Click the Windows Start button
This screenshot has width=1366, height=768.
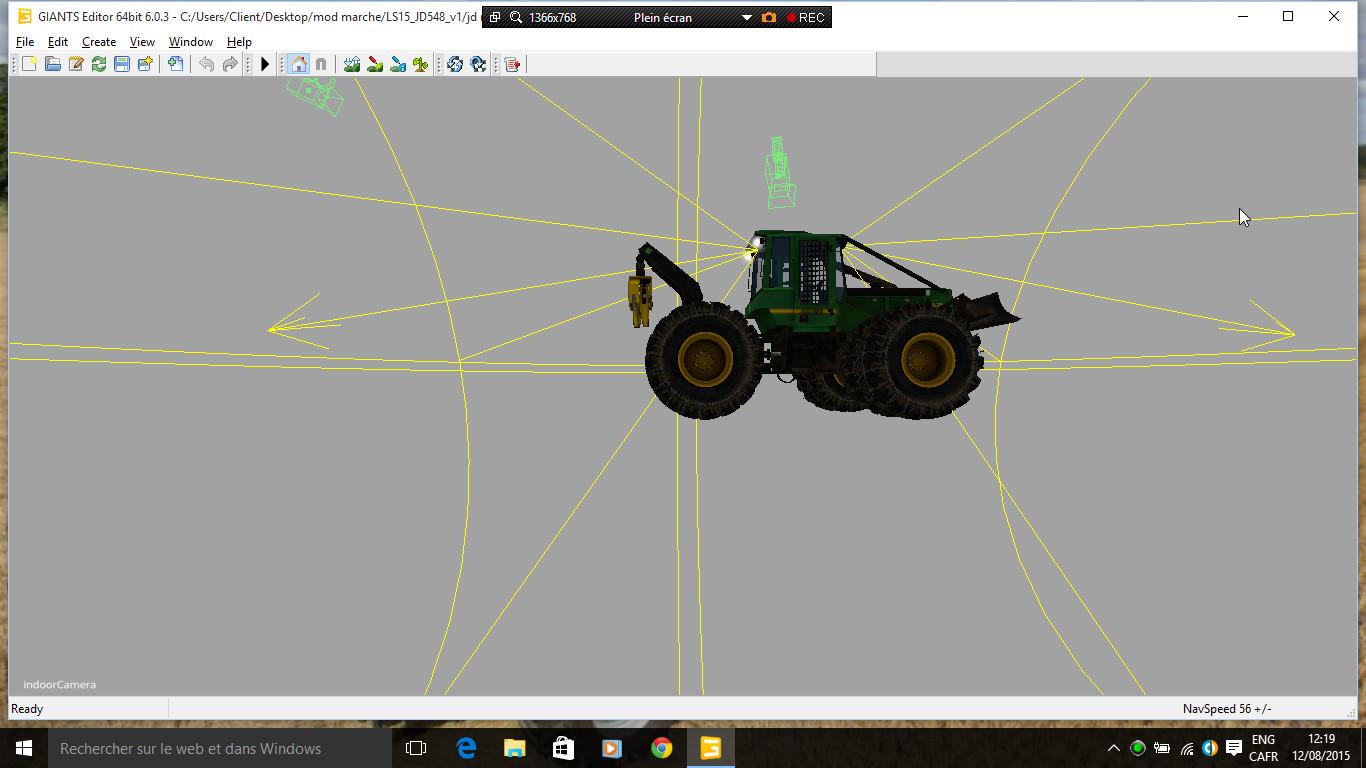click(x=24, y=748)
